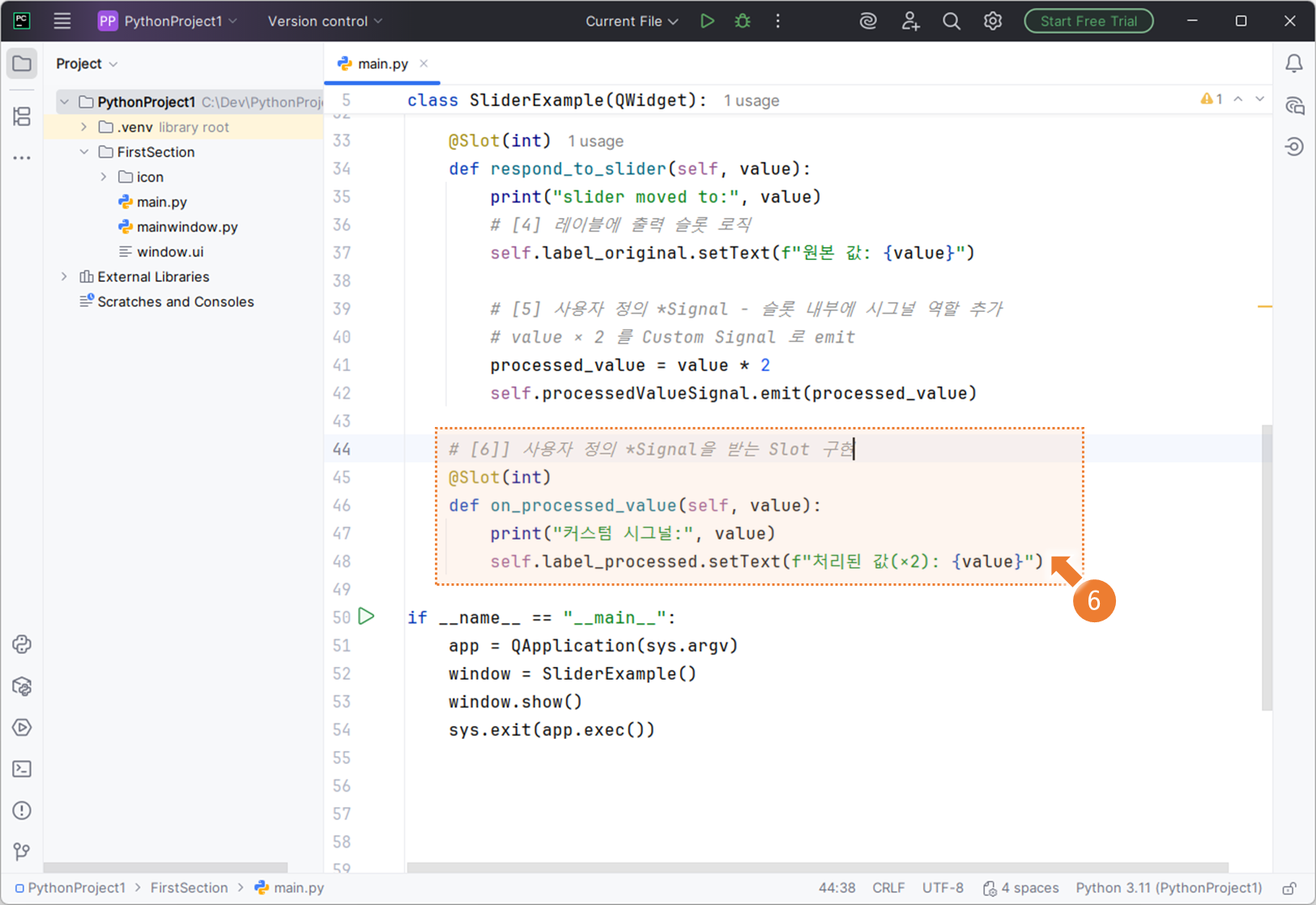
Task: Open the Current File run configuration dropdown
Action: (x=632, y=21)
